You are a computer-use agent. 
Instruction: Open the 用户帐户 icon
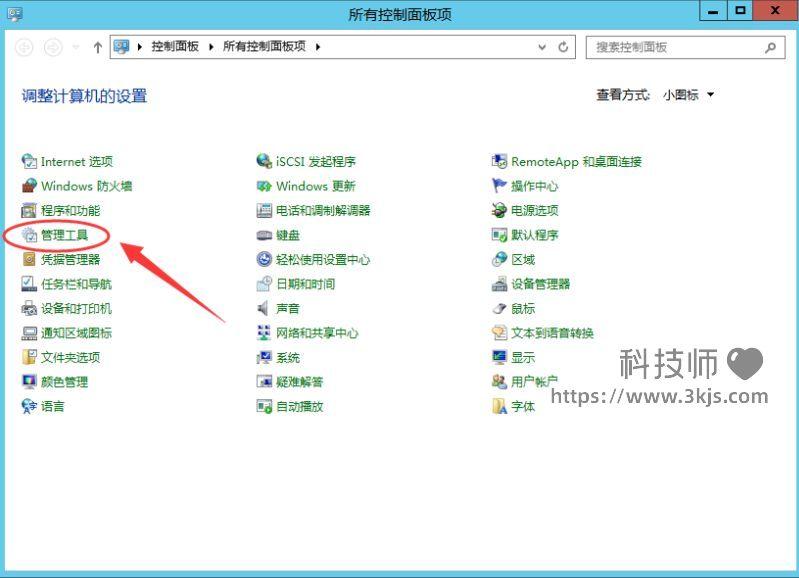(x=499, y=382)
